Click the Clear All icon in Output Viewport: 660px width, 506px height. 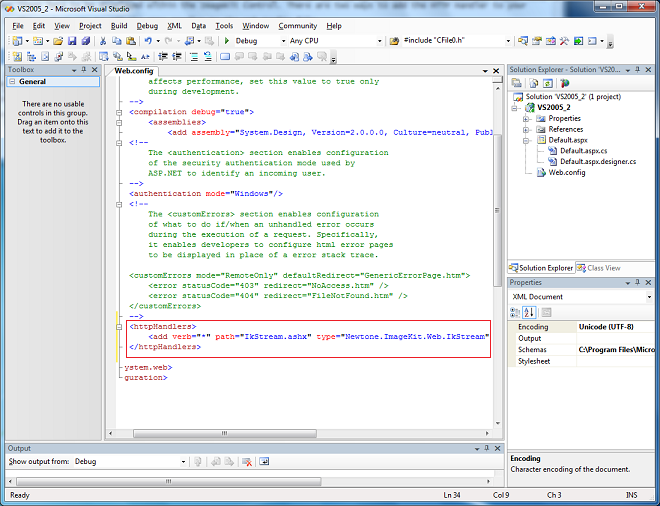pos(247,462)
